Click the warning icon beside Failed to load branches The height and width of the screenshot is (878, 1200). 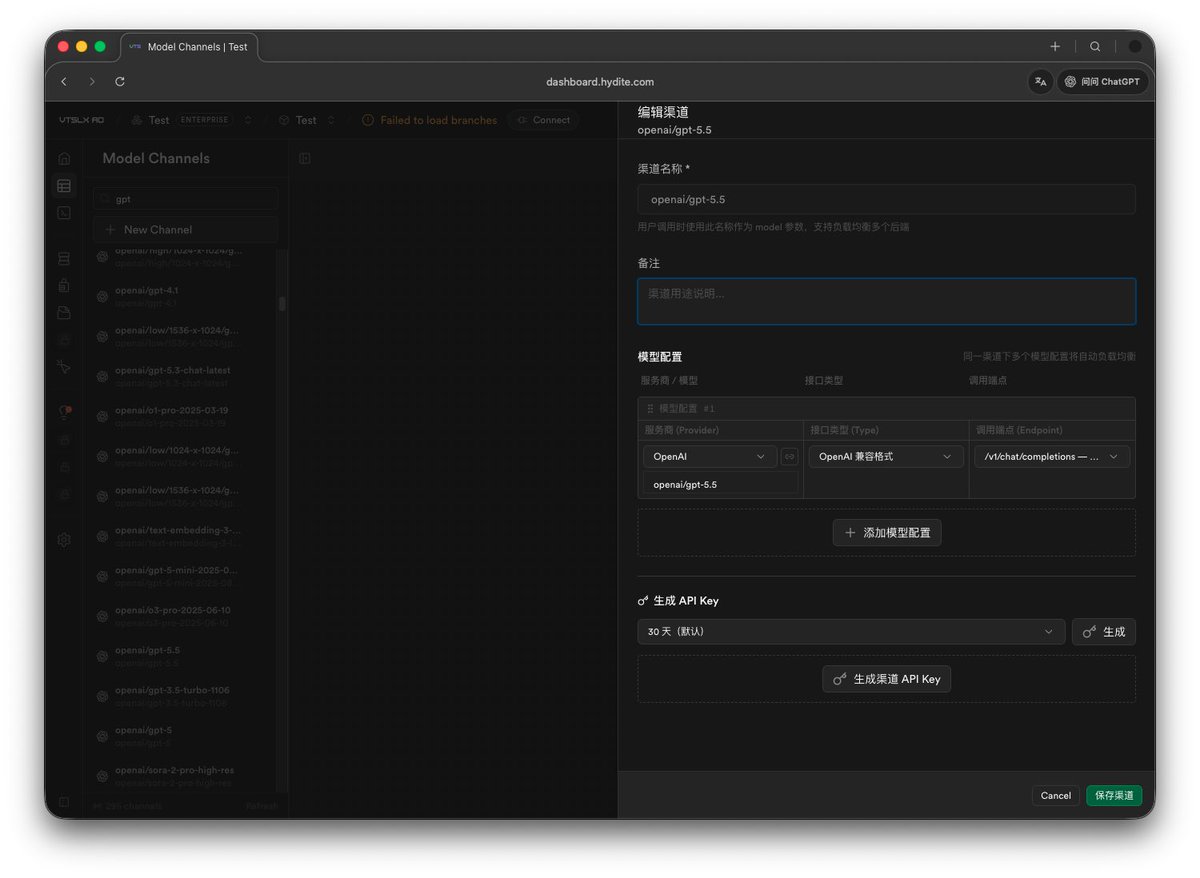coord(368,120)
